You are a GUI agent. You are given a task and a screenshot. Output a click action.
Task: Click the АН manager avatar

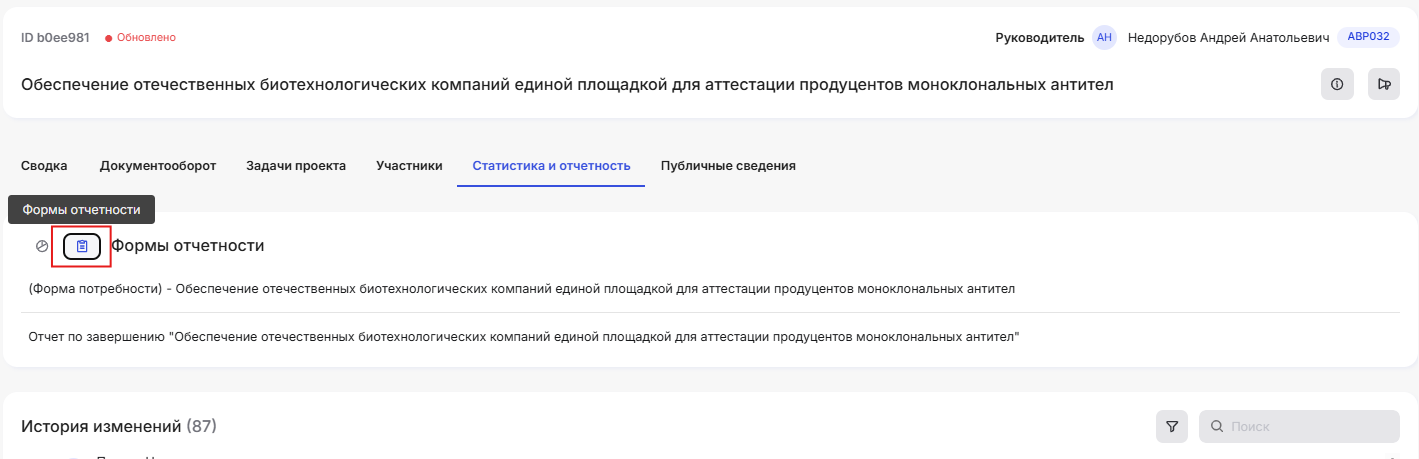(x=1104, y=37)
